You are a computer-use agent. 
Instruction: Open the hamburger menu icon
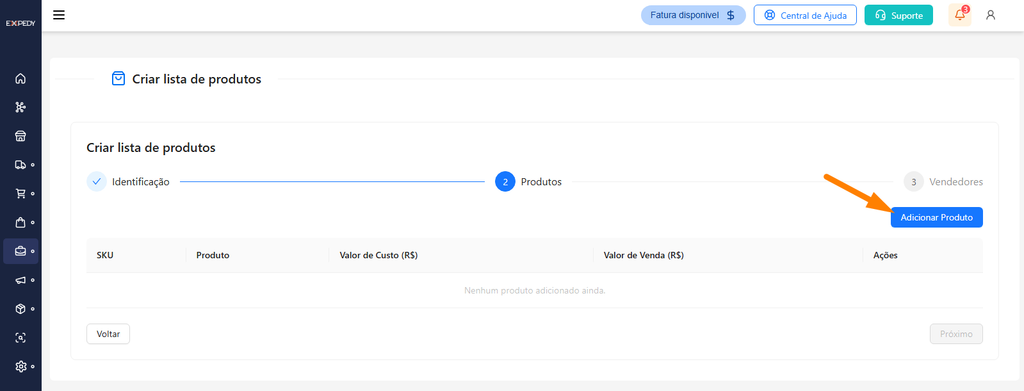pyautogui.click(x=59, y=15)
